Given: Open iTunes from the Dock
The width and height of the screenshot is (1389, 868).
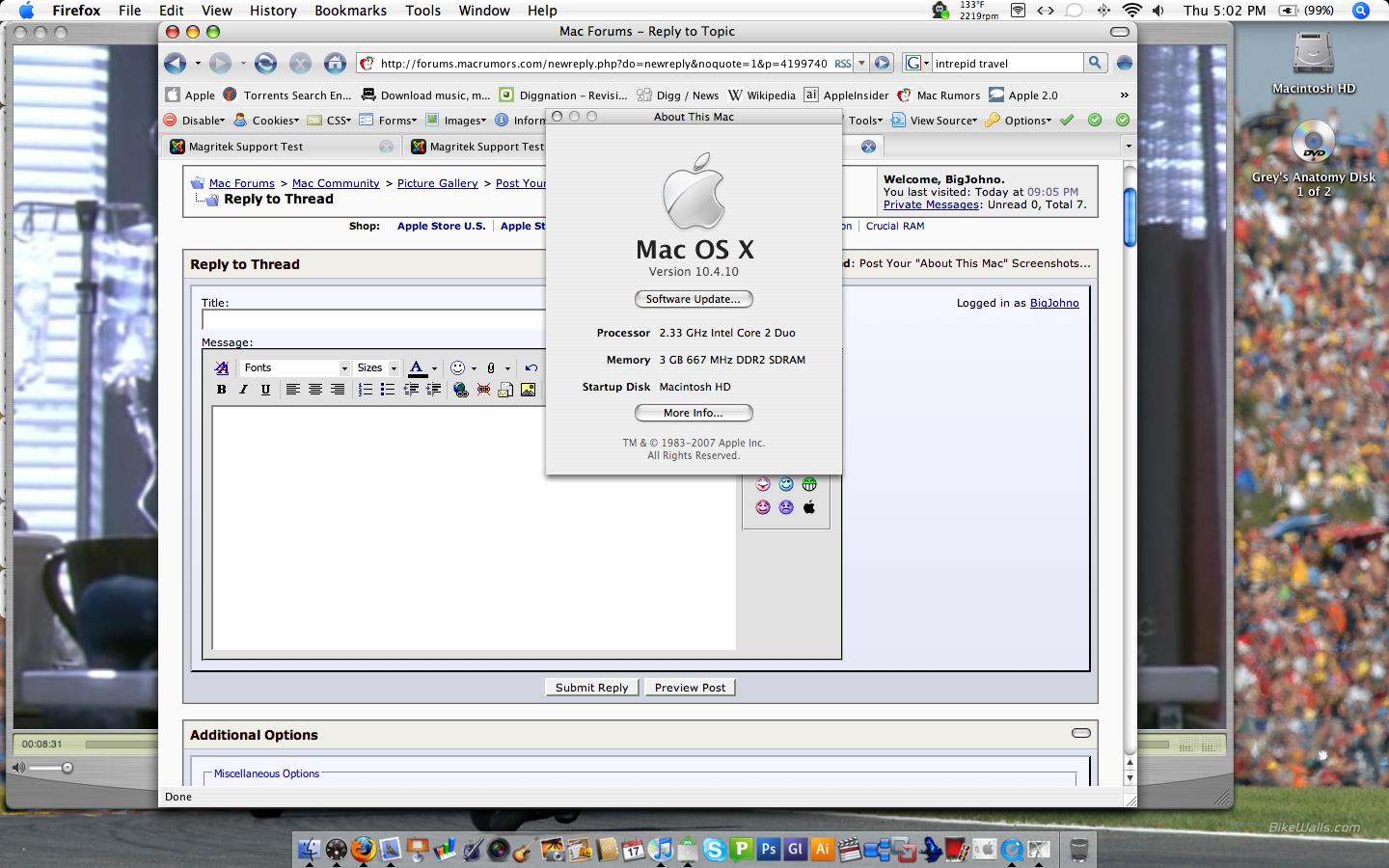Looking at the screenshot, I should (x=660, y=849).
